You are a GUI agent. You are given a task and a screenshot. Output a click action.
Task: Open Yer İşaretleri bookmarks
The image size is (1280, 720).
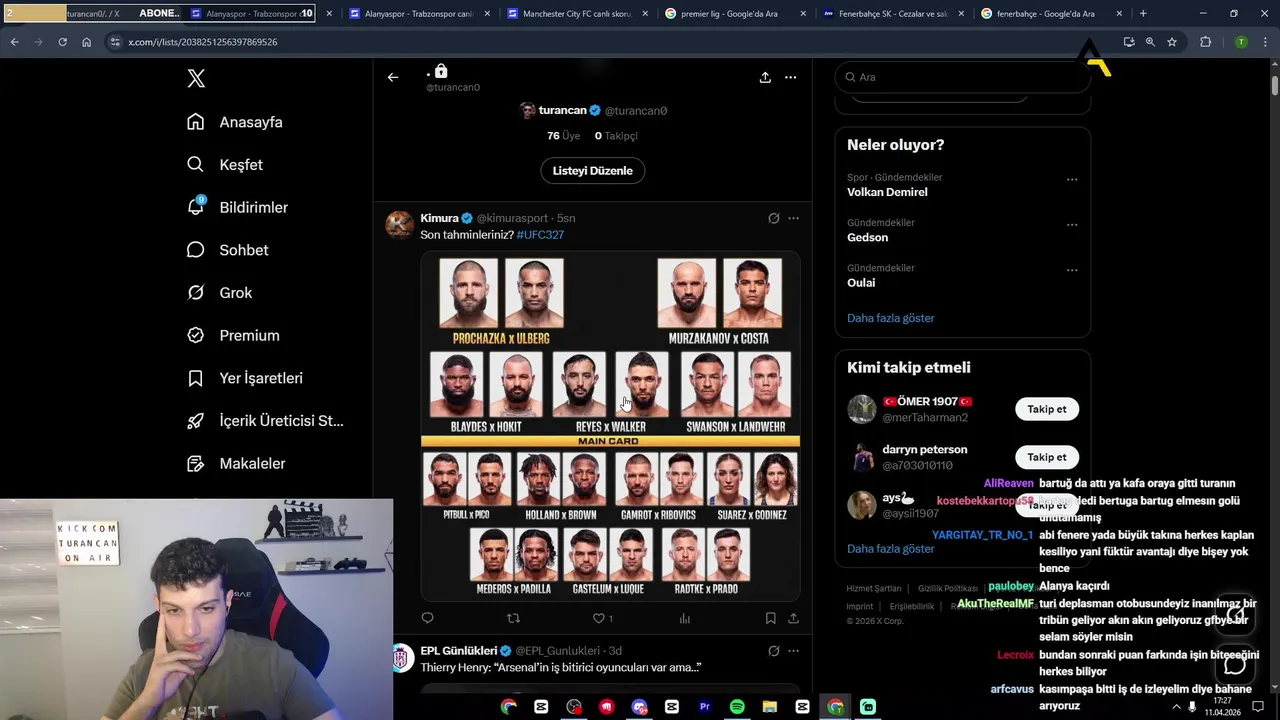pyautogui.click(x=245, y=378)
